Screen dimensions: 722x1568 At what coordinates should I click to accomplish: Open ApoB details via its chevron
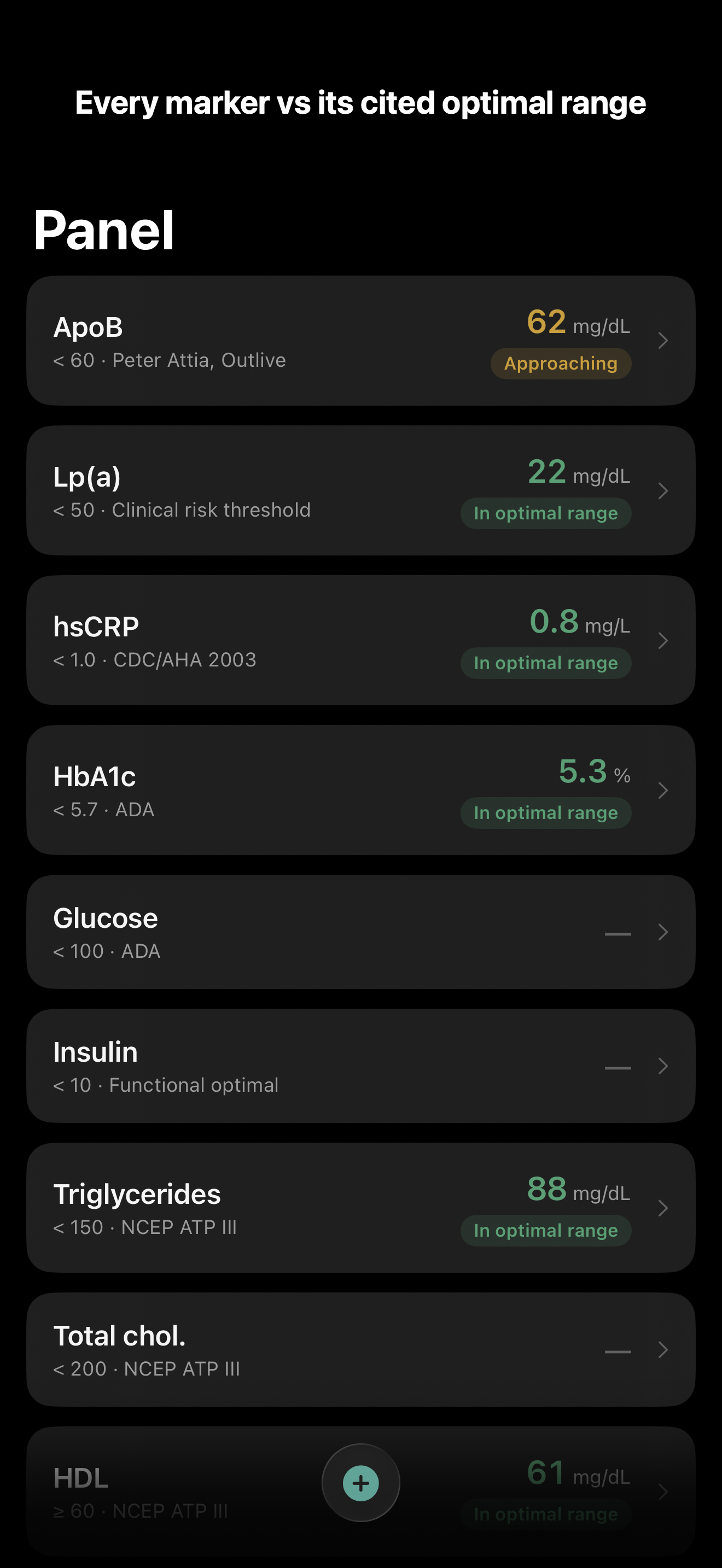663,341
